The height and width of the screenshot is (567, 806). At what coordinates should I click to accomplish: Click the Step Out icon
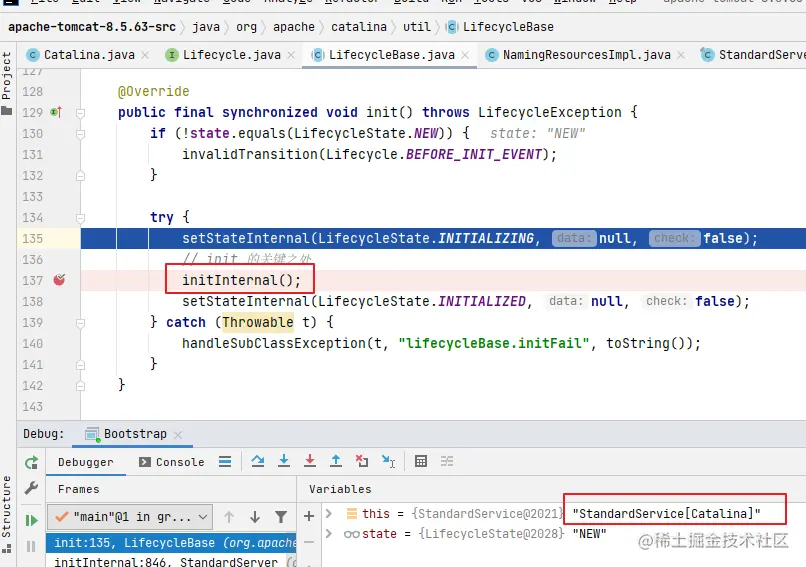coord(336,461)
